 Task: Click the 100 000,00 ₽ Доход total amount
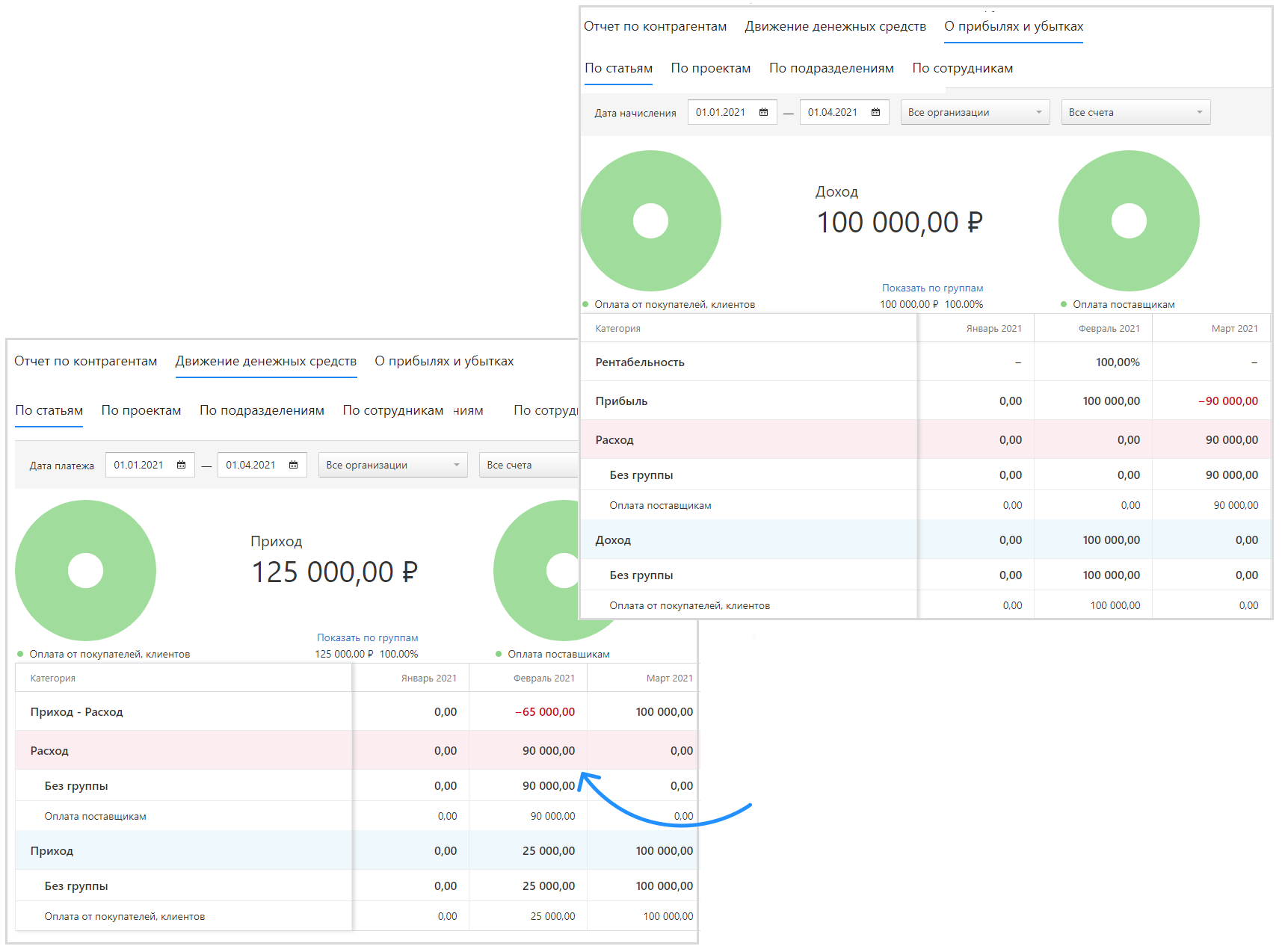coord(899,222)
